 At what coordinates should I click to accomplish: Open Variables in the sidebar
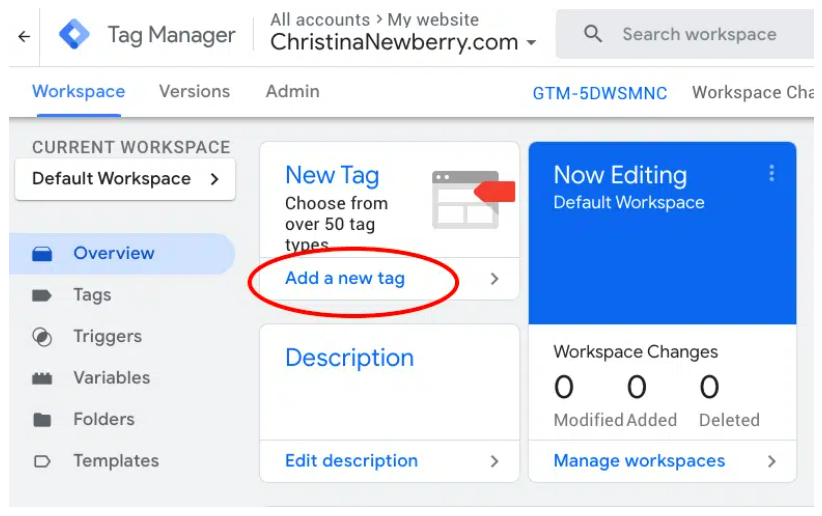(112, 378)
